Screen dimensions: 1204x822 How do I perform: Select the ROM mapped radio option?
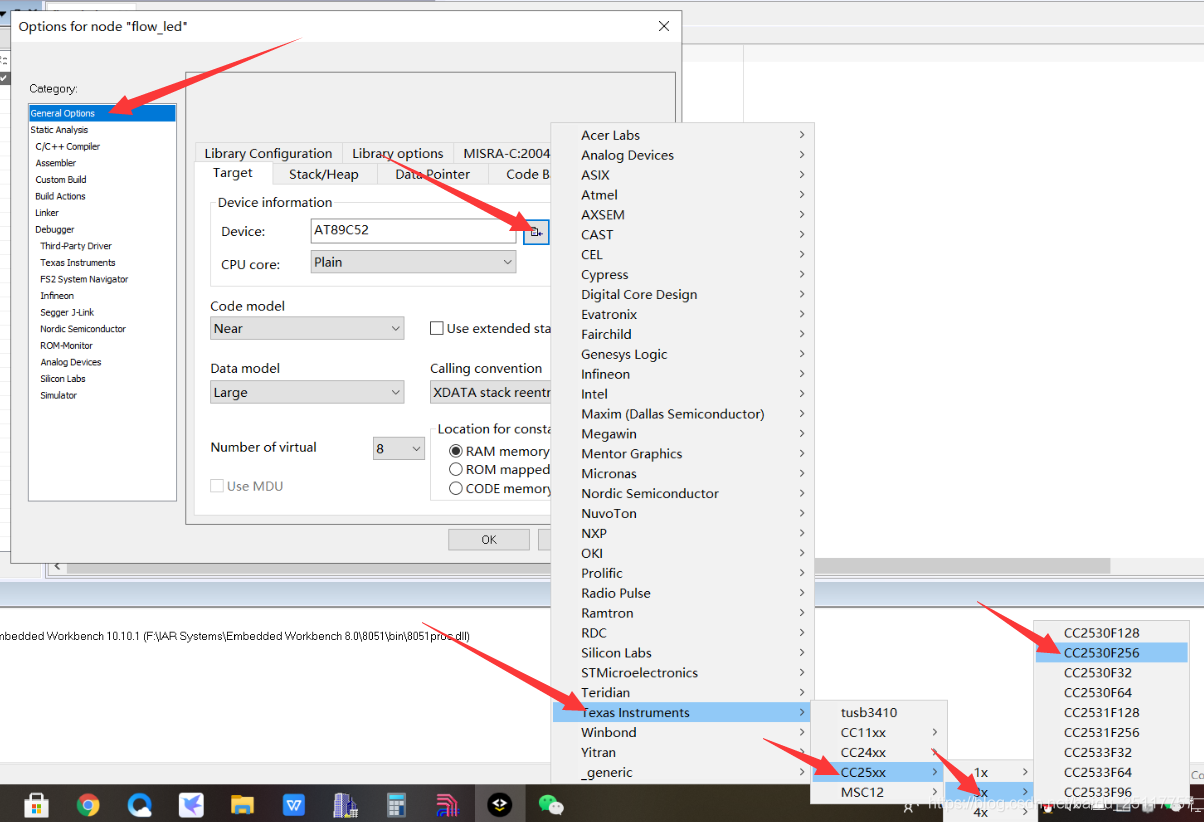456,469
